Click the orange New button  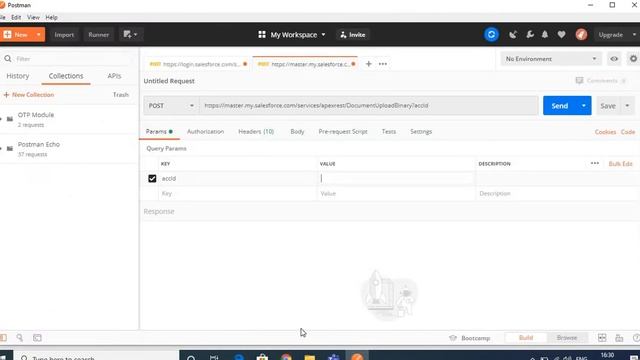17,35
